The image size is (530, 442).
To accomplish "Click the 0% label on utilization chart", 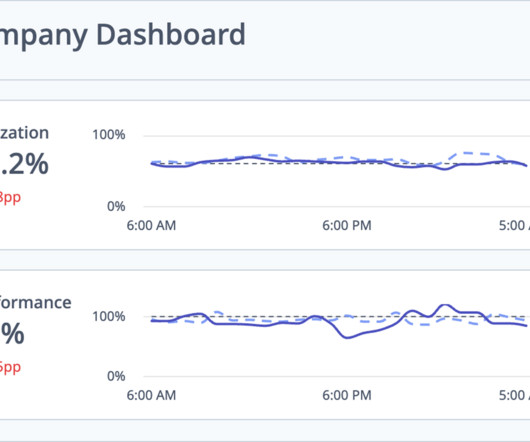I will [116, 206].
